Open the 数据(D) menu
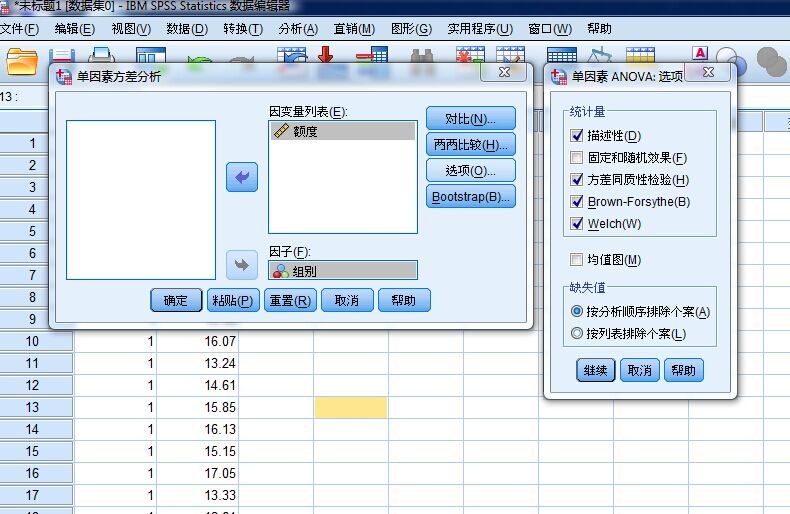The image size is (790, 514). [187, 29]
